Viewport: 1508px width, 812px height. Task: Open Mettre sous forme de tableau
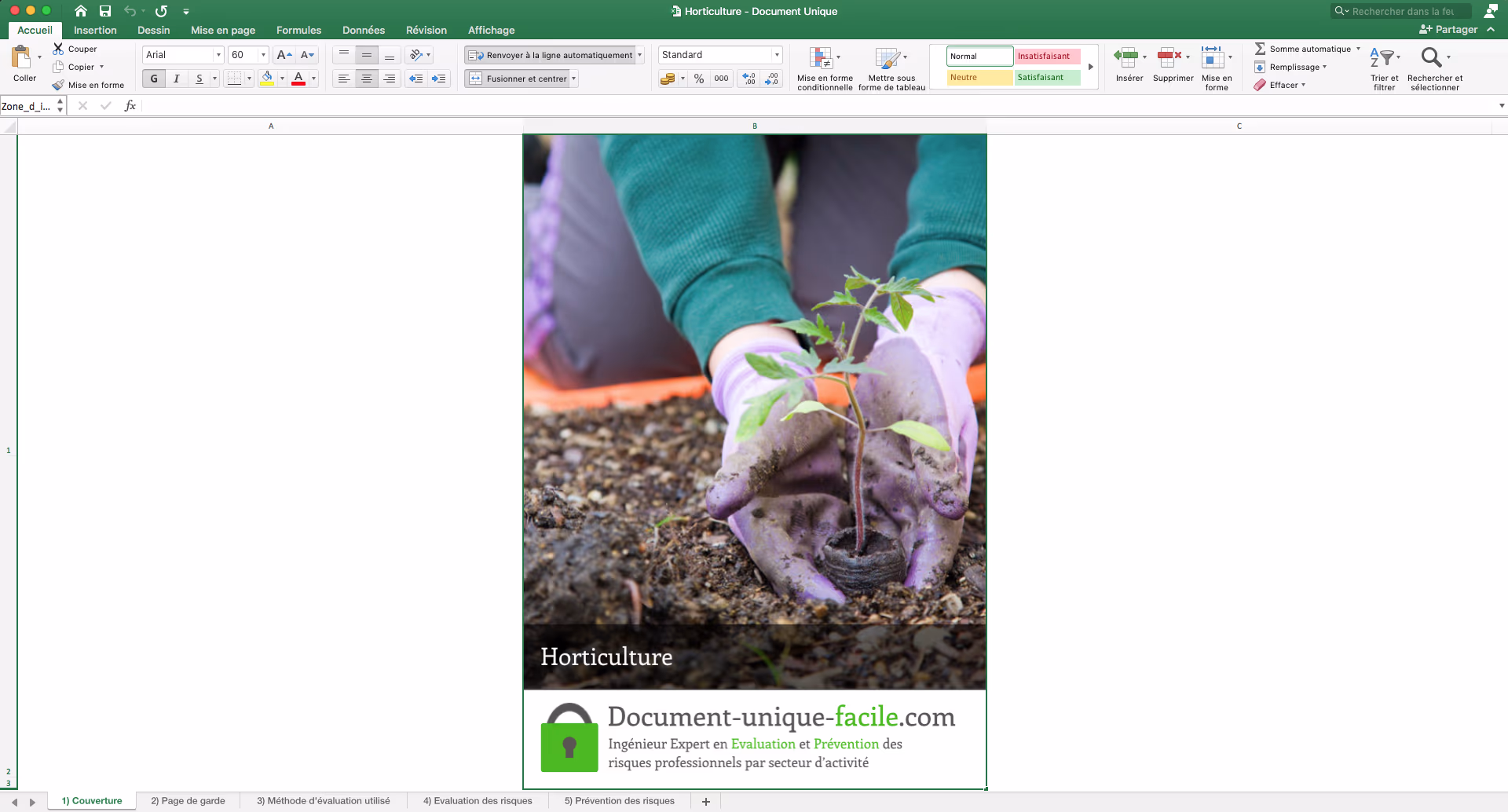[x=891, y=68]
